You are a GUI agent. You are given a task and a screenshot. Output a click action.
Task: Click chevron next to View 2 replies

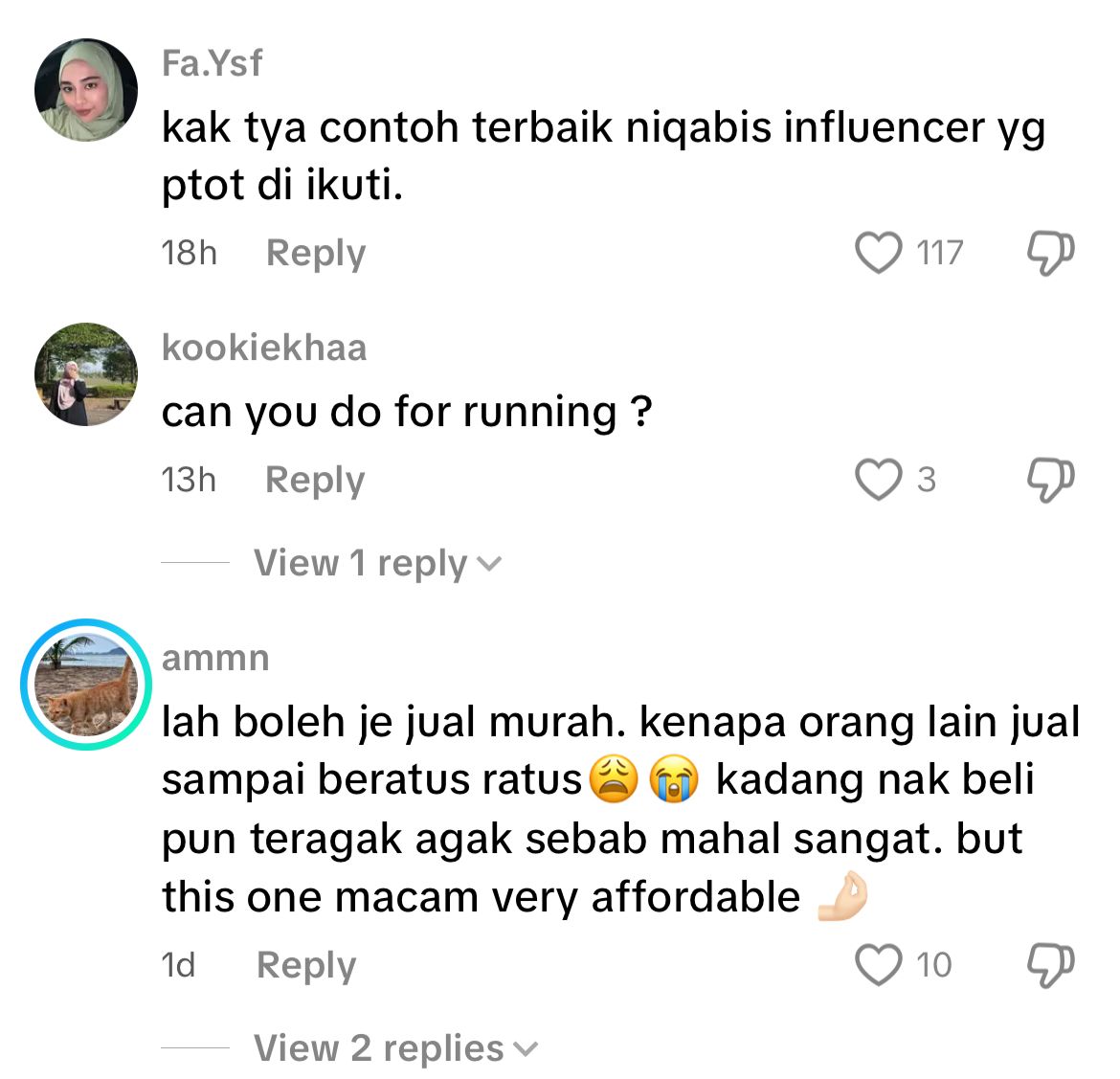(x=525, y=1049)
